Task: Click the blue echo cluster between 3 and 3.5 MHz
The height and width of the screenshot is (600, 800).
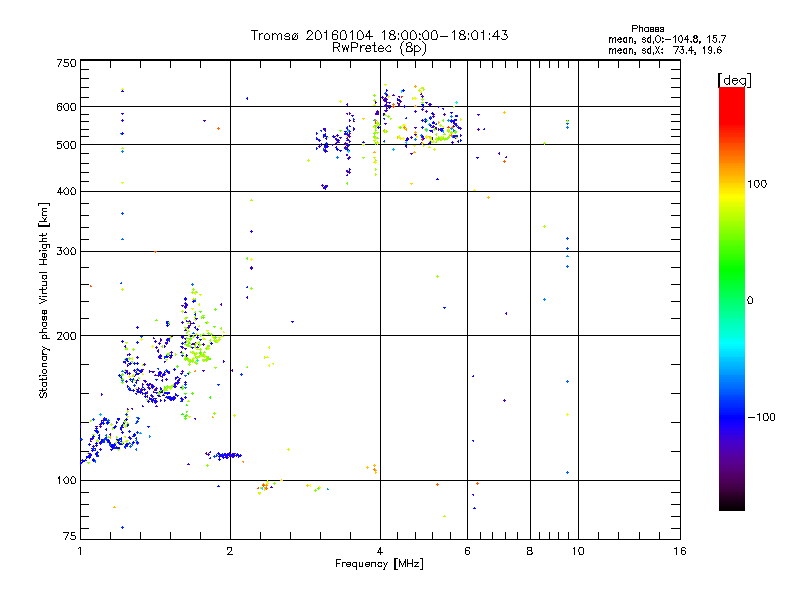Action: pyautogui.click(x=334, y=140)
